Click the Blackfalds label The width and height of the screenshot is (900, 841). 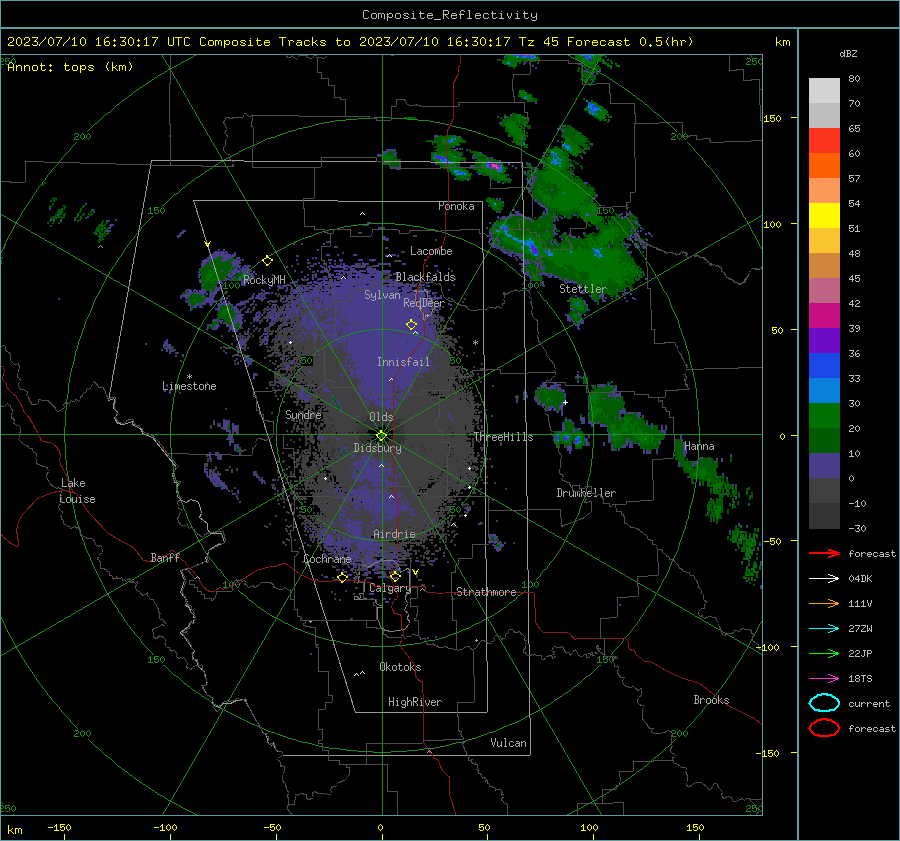tap(425, 277)
